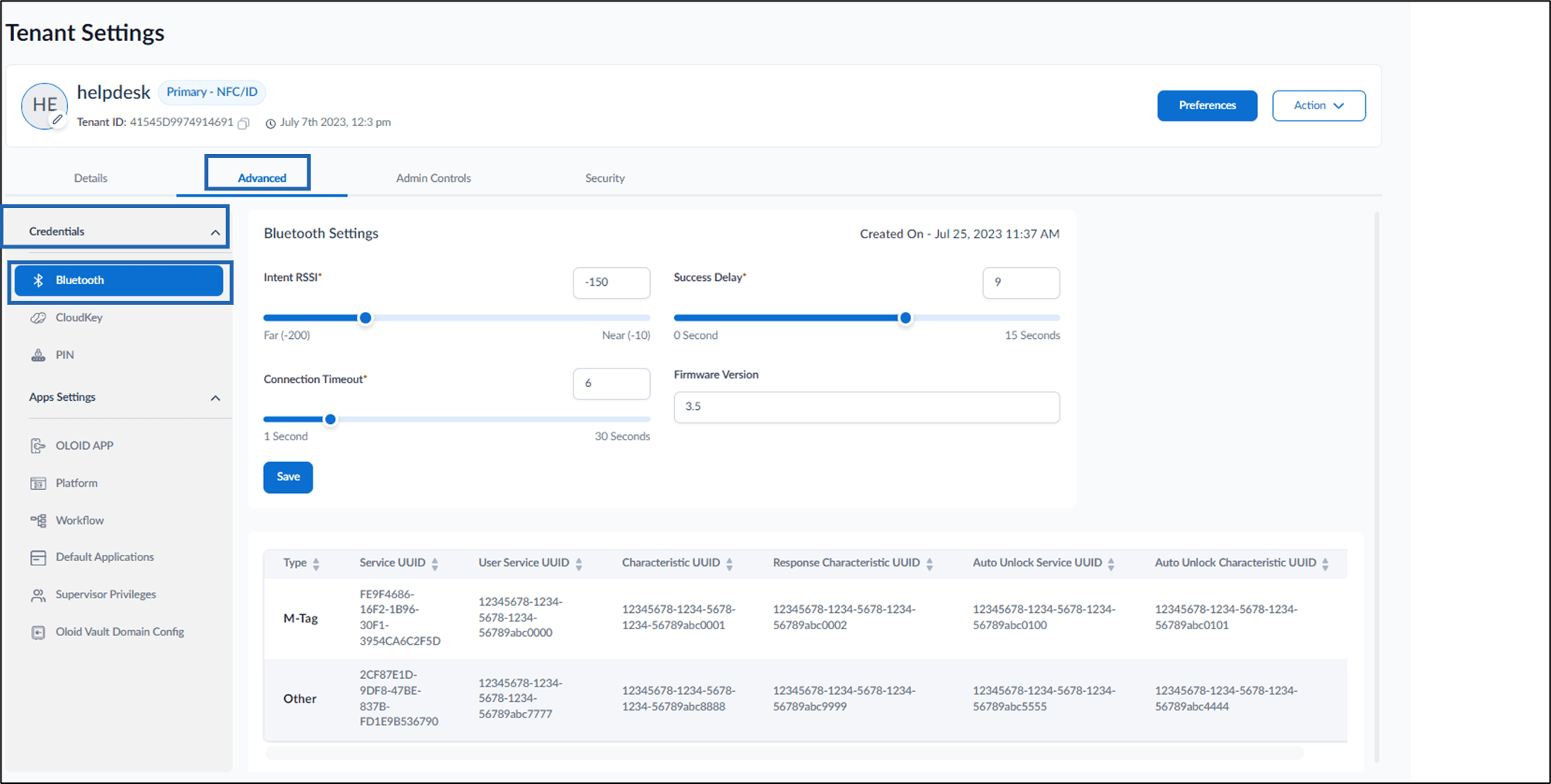This screenshot has height=784, width=1551.
Task: Click the OLOID APP icon
Action: (x=38, y=446)
